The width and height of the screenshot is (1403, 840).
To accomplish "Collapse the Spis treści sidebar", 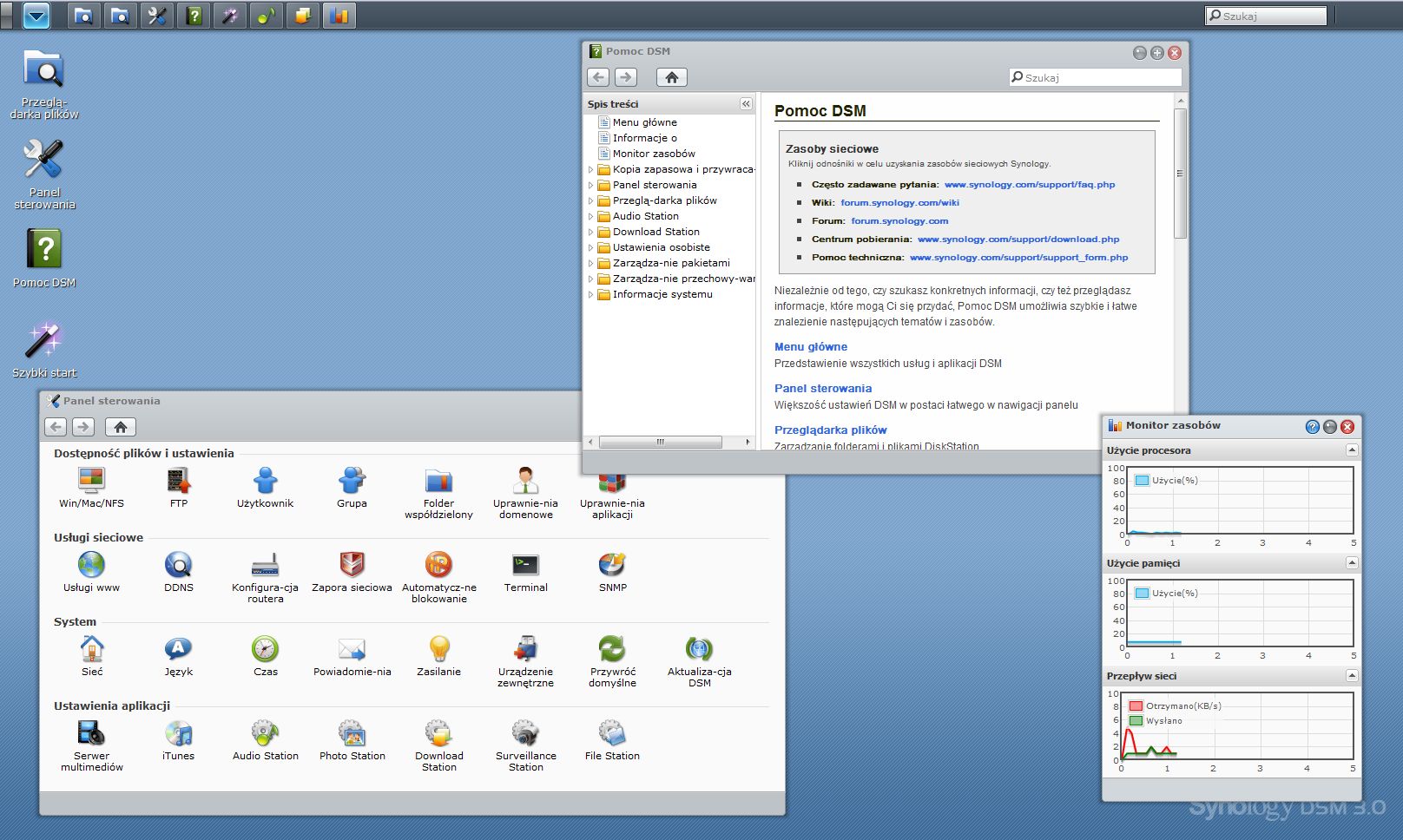I will tap(746, 104).
